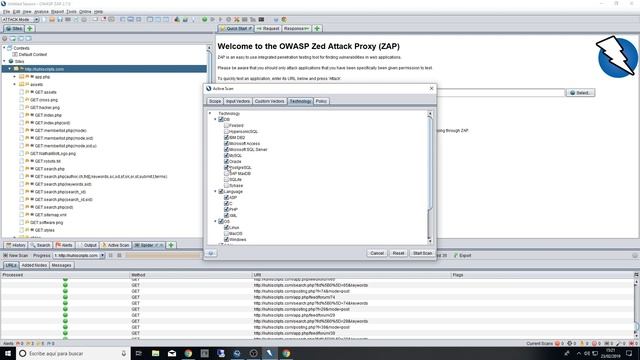
Task: Click the Select... button
Action: 580,93
